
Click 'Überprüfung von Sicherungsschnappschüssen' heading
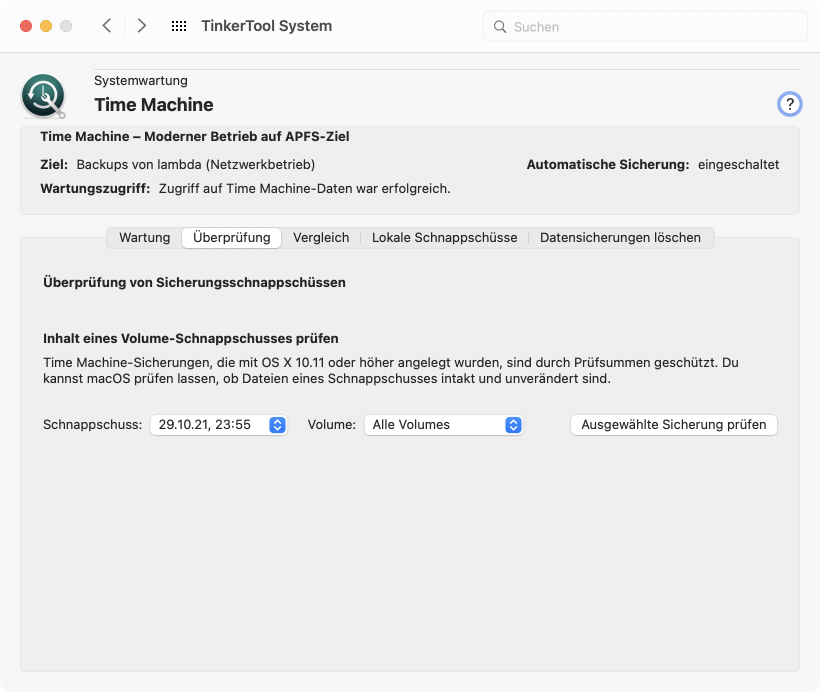[194, 282]
